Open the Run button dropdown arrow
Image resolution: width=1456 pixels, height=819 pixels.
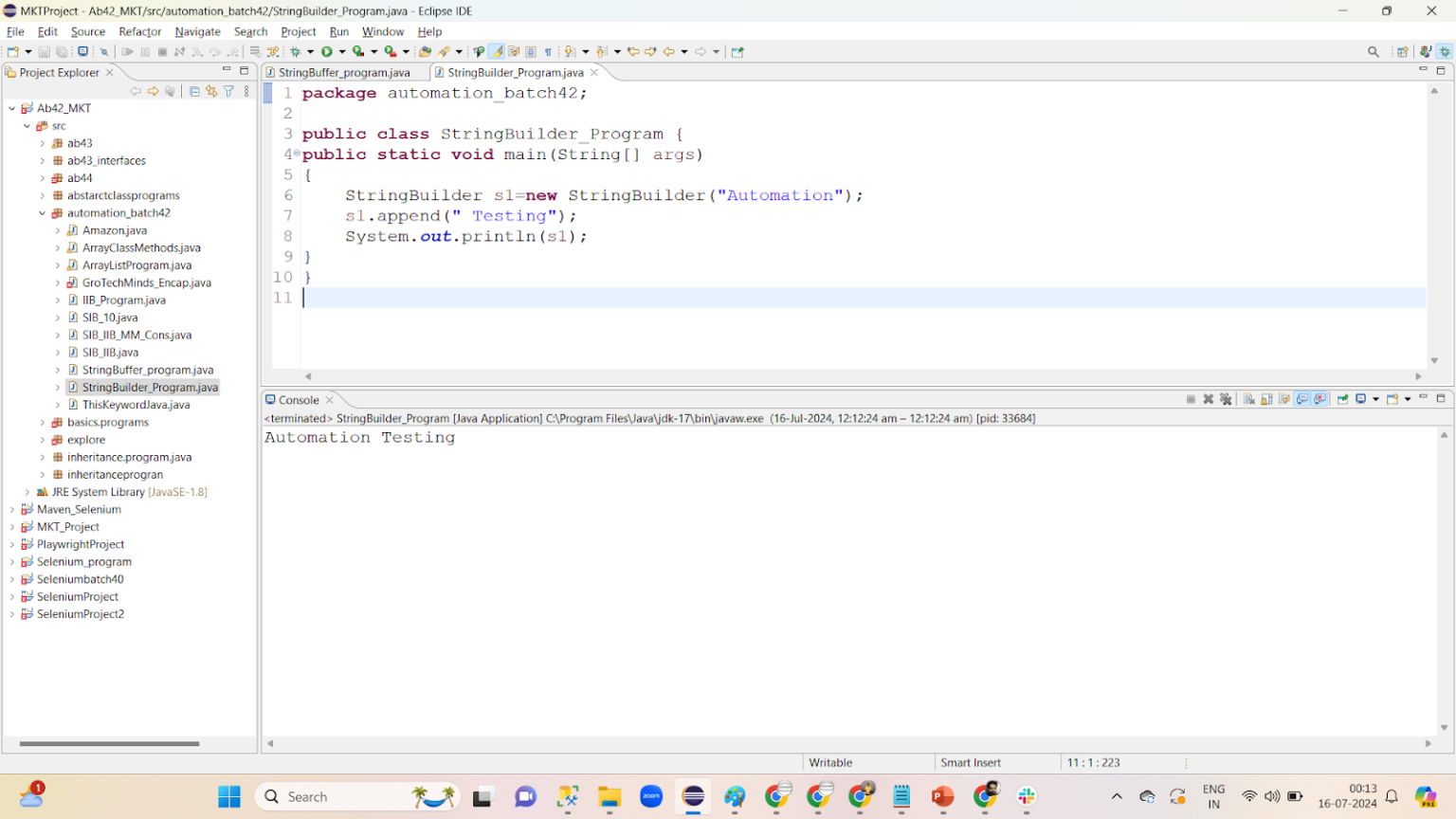point(341,52)
